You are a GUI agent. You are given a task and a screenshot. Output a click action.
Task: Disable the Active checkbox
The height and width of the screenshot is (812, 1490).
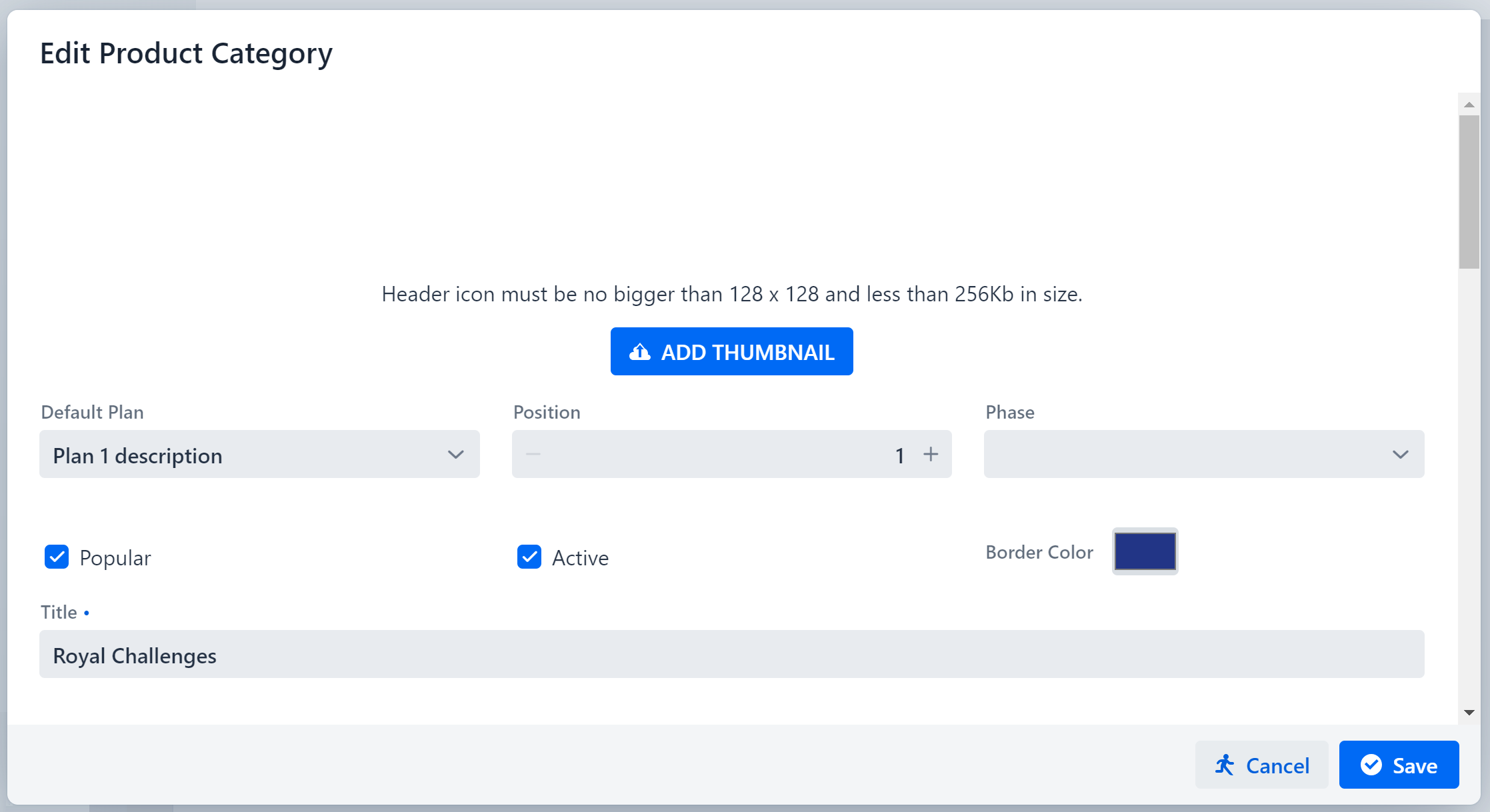pyautogui.click(x=529, y=557)
